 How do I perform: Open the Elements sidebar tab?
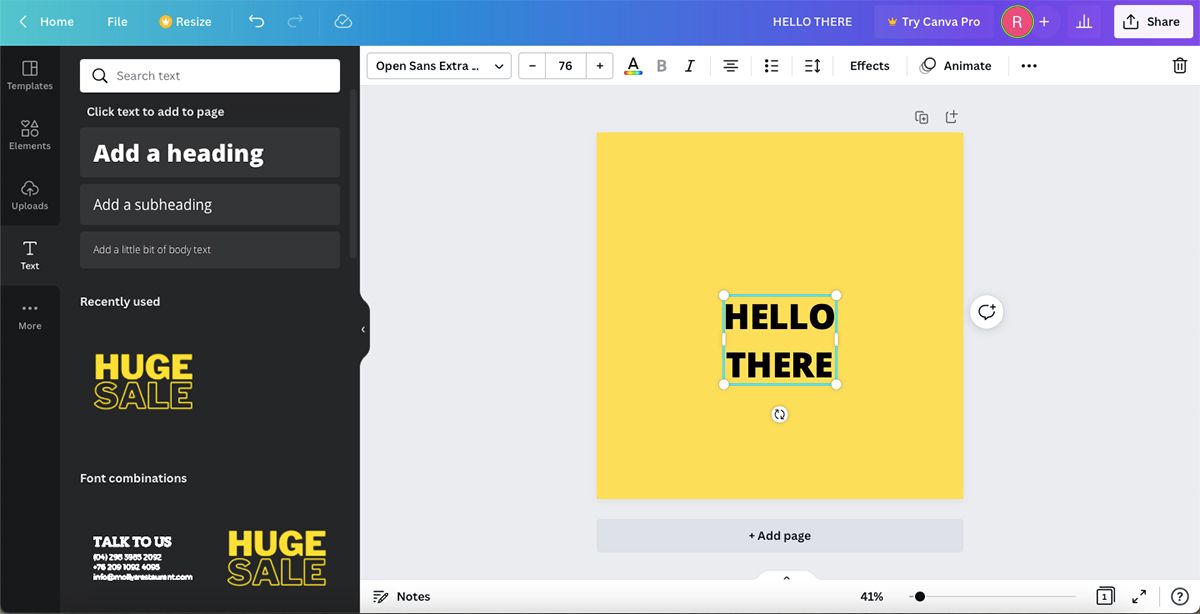pyautogui.click(x=30, y=135)
